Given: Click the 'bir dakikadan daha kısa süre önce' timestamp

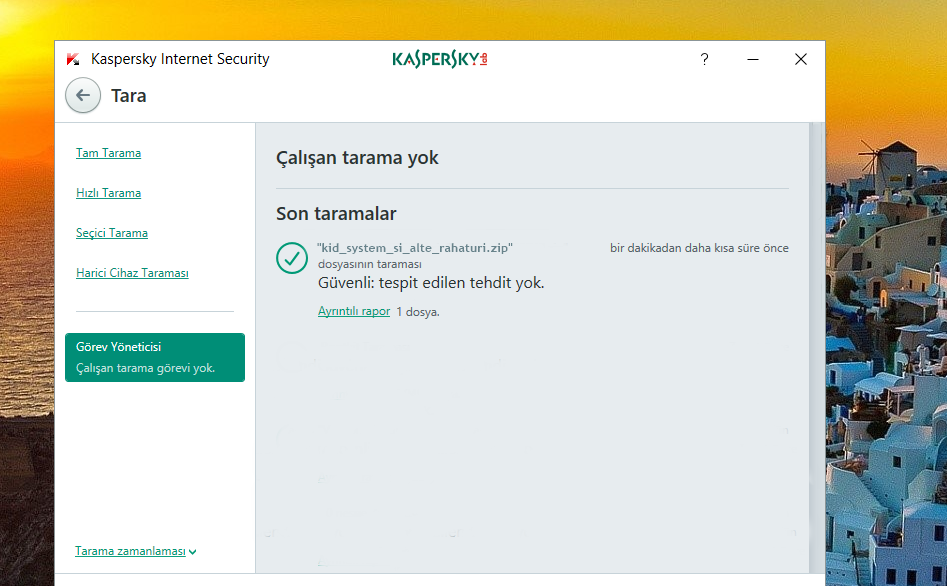Looking at the screenshot, I should click(x=699, y=248).
